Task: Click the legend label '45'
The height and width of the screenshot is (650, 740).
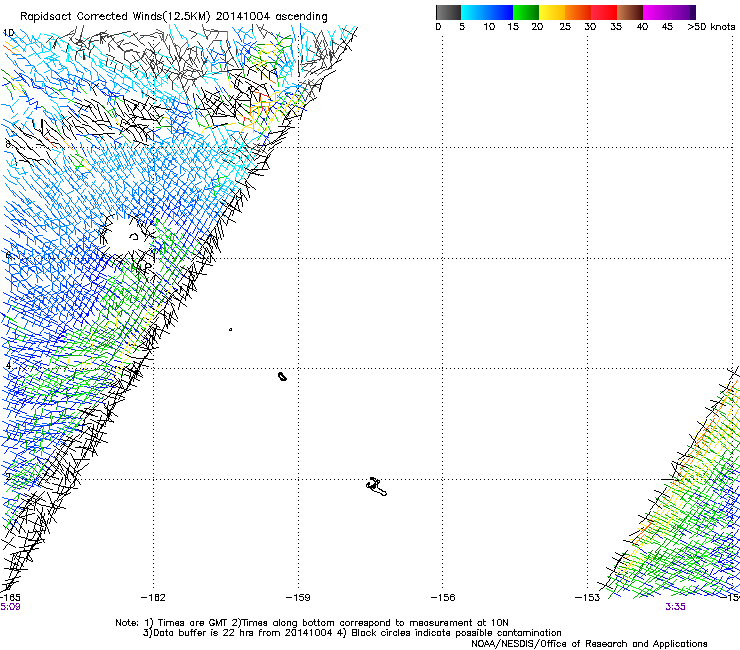Action: click(667, 27)
